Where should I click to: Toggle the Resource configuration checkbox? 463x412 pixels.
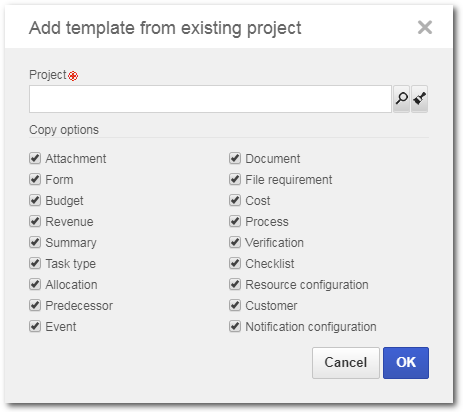[x=235, y=284]
